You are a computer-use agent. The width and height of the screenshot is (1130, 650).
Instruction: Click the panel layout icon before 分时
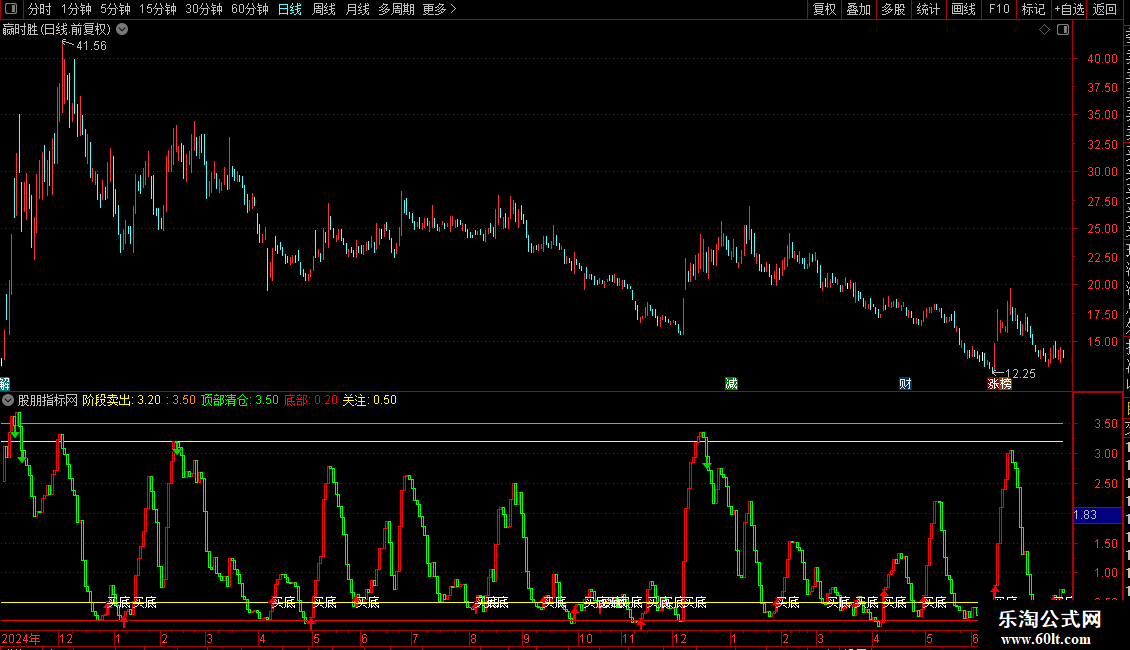point(11,9)
